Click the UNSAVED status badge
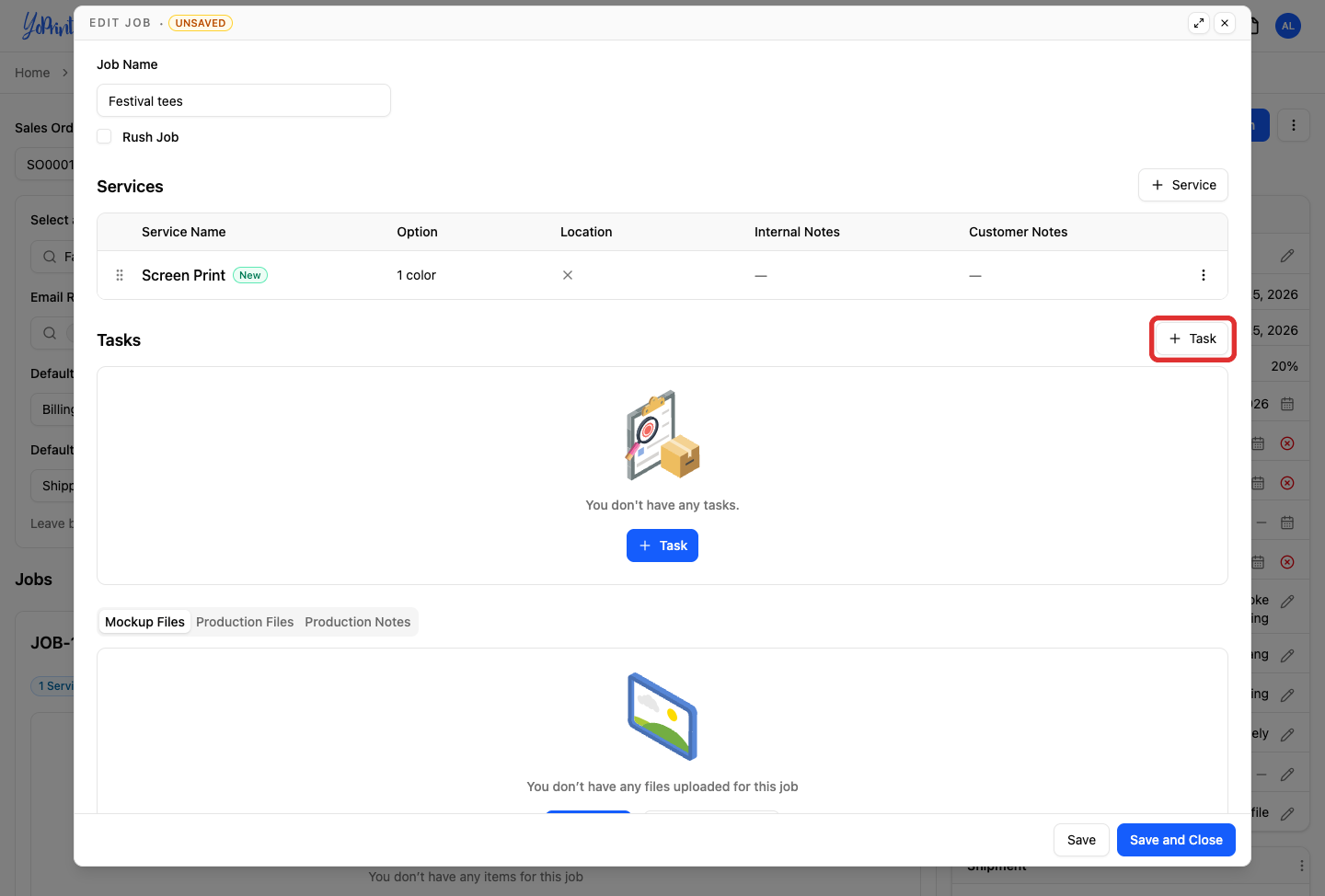 tap(201, 23)
